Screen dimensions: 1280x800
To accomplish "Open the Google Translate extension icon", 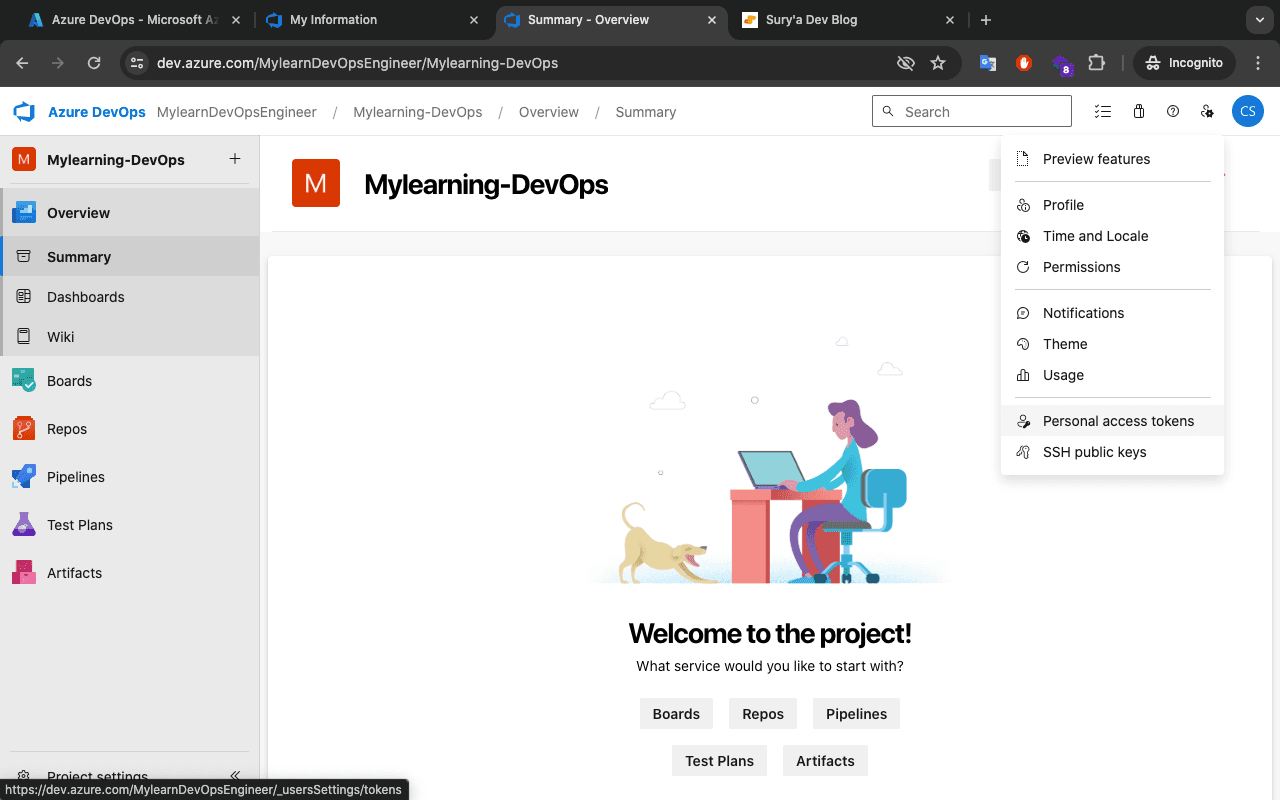I will pyautogui.click(x=988, y=63).
